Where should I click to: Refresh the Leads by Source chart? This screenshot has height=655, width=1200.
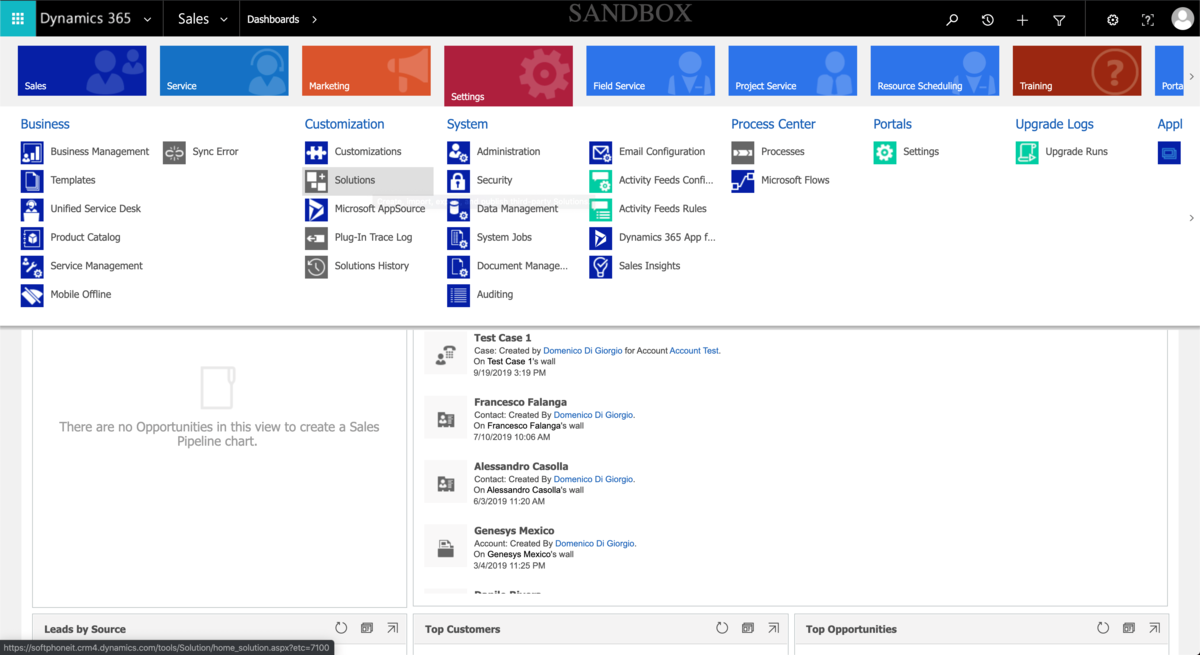tap(341, 628)
